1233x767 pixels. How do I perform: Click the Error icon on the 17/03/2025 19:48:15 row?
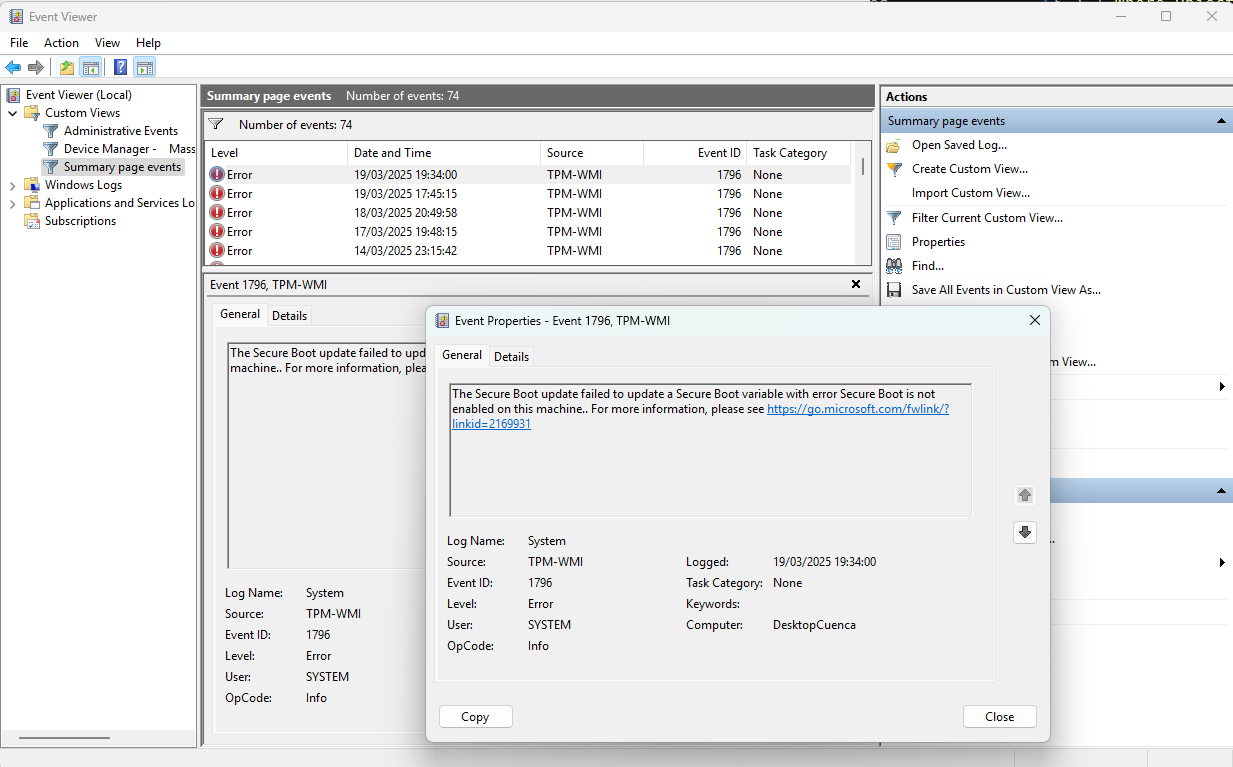pos(217,231)
